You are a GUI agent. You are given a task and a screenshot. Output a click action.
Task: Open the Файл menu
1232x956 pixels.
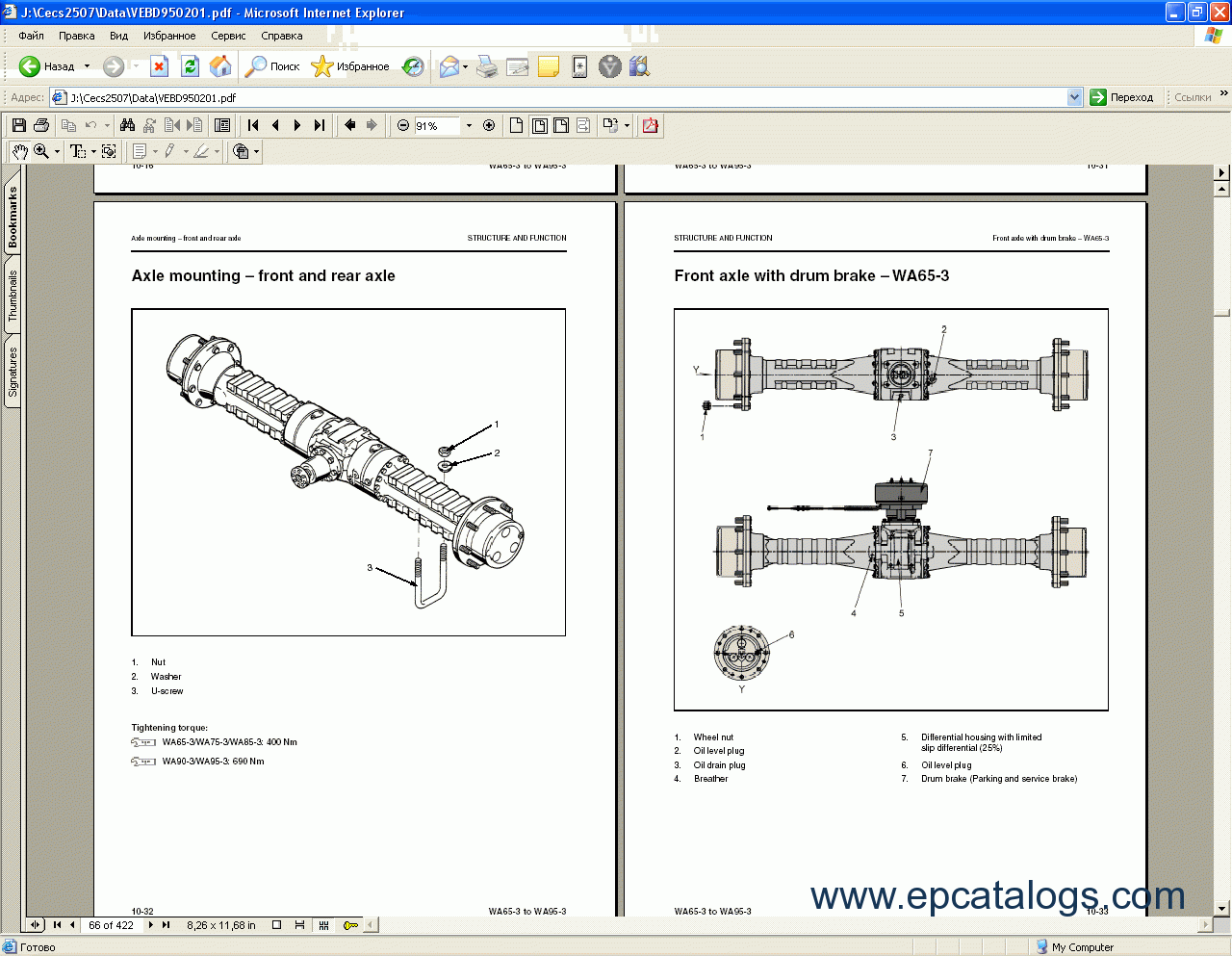click(31, 36)
